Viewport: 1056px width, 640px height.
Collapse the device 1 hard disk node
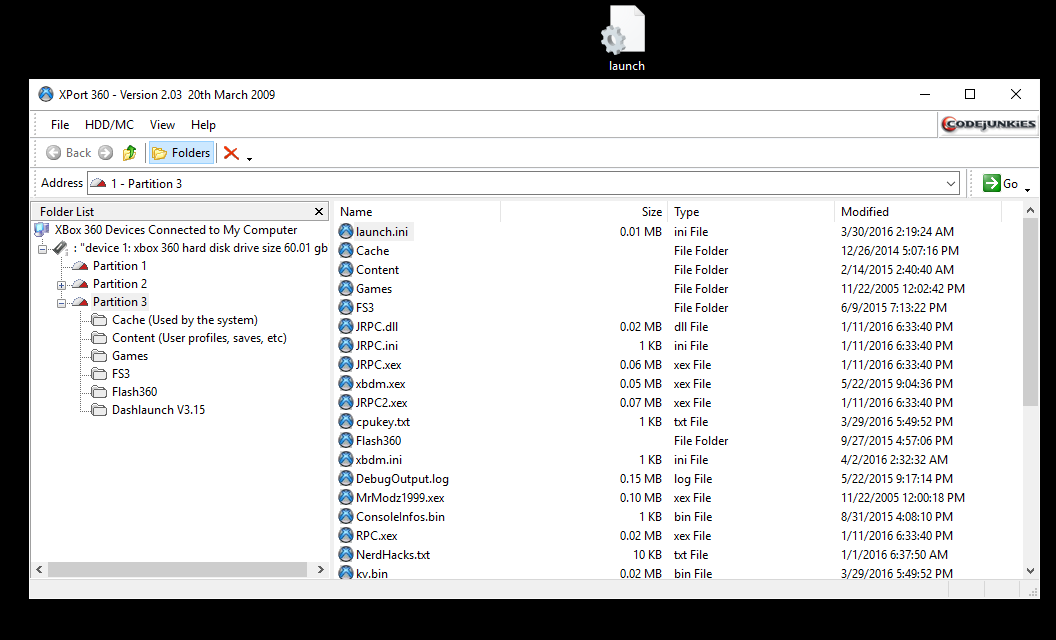42,249
